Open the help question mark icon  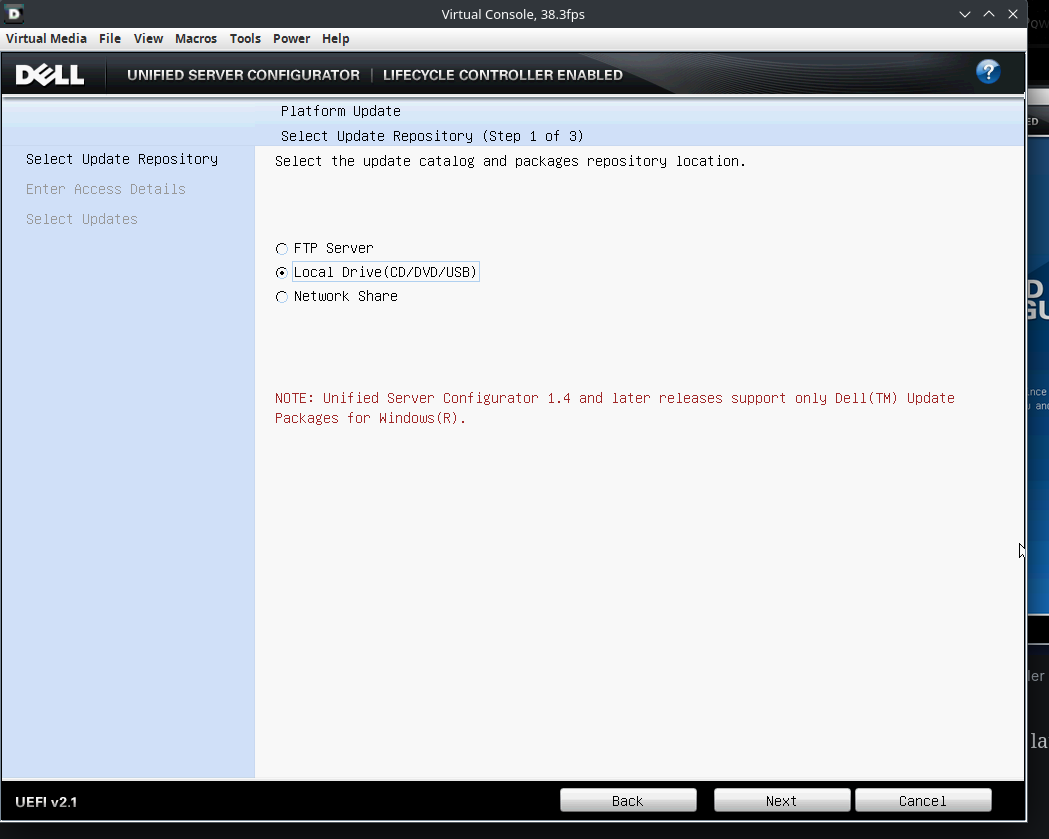pyautogui.click(x=988, y=71)
